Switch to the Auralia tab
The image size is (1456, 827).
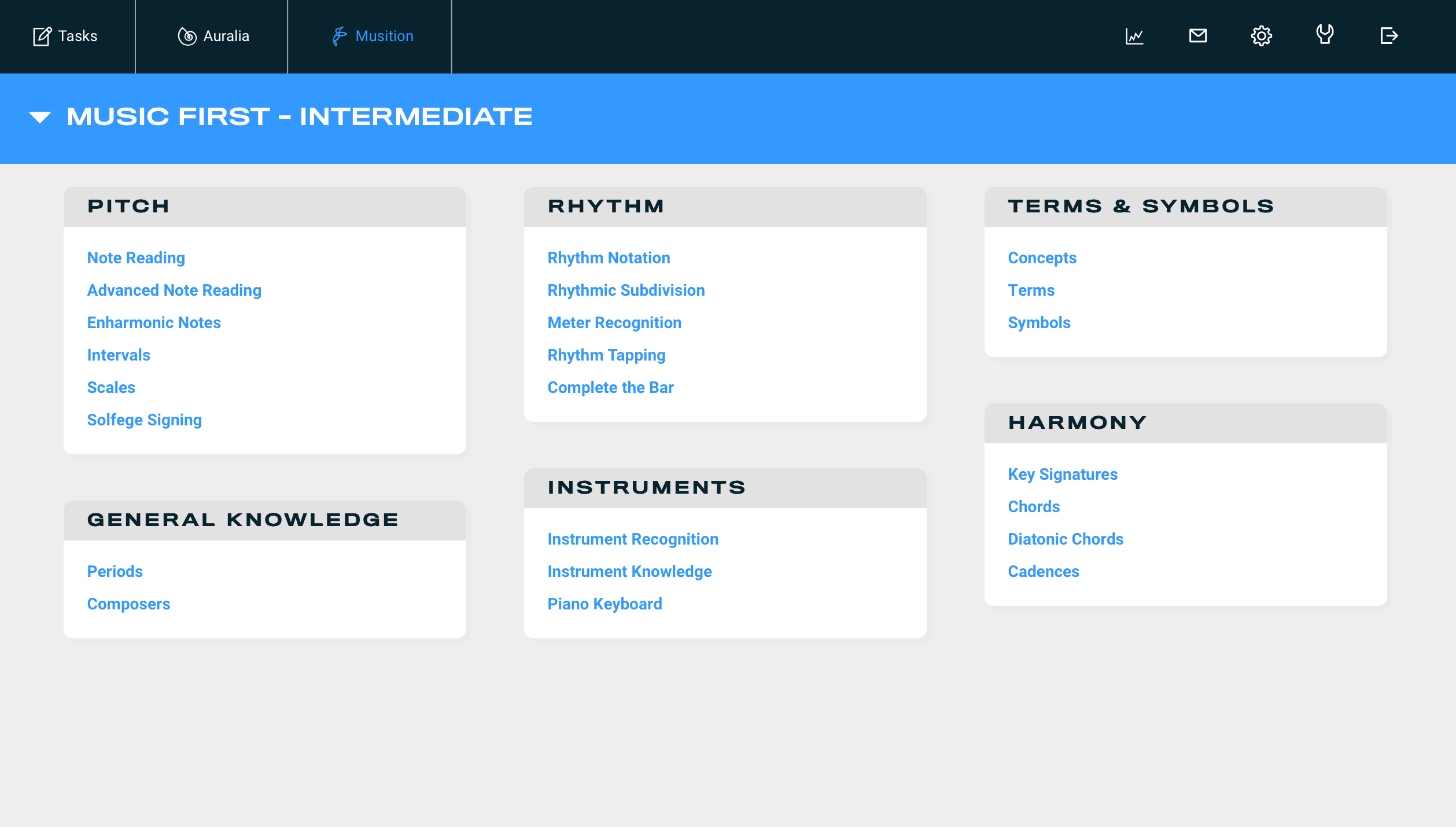[x=226, y=36]
